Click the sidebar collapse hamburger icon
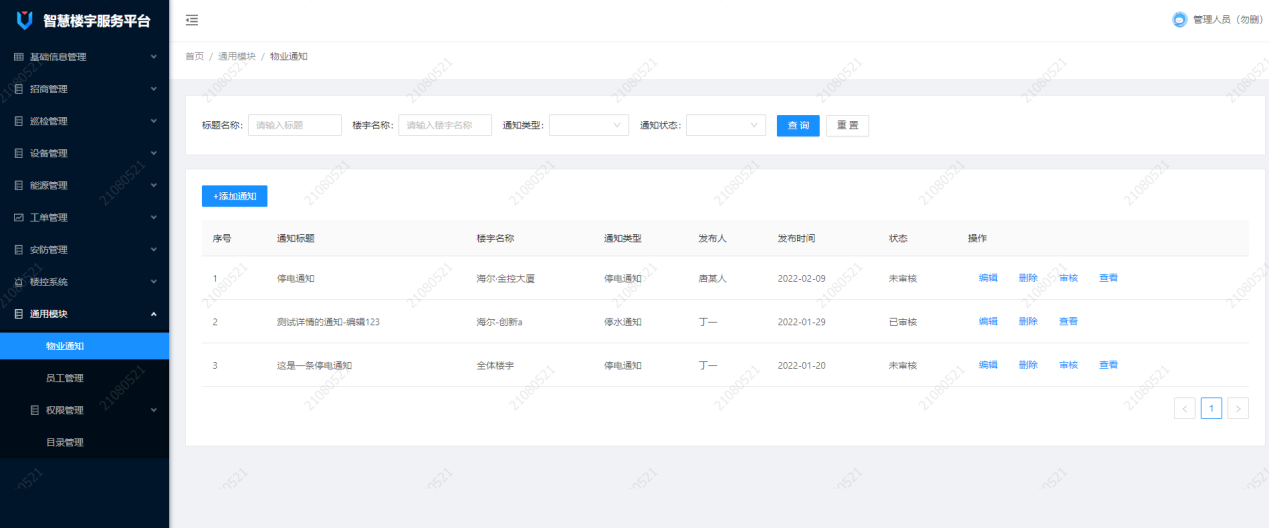 (x=191, y=20)
